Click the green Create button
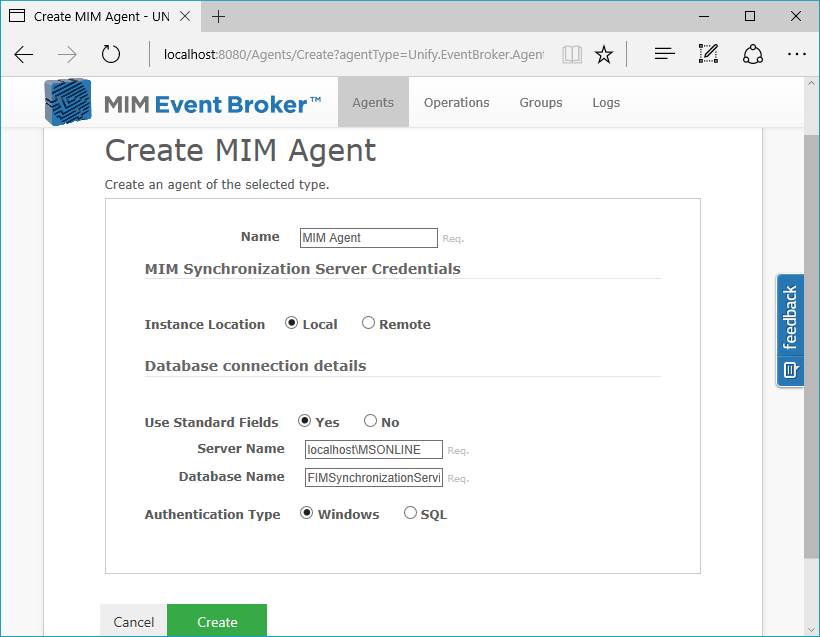The image size is (820, 637). click(x=217, y=621)
